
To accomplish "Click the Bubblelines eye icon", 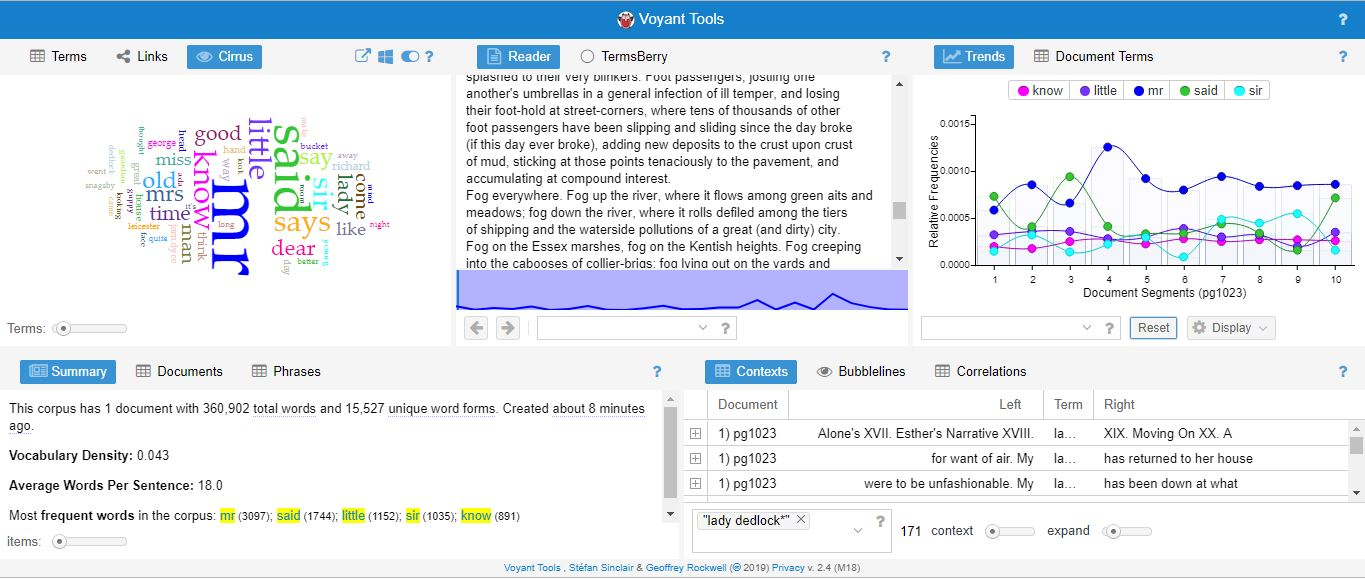I will pyautogui.click(x=825, y=371).
